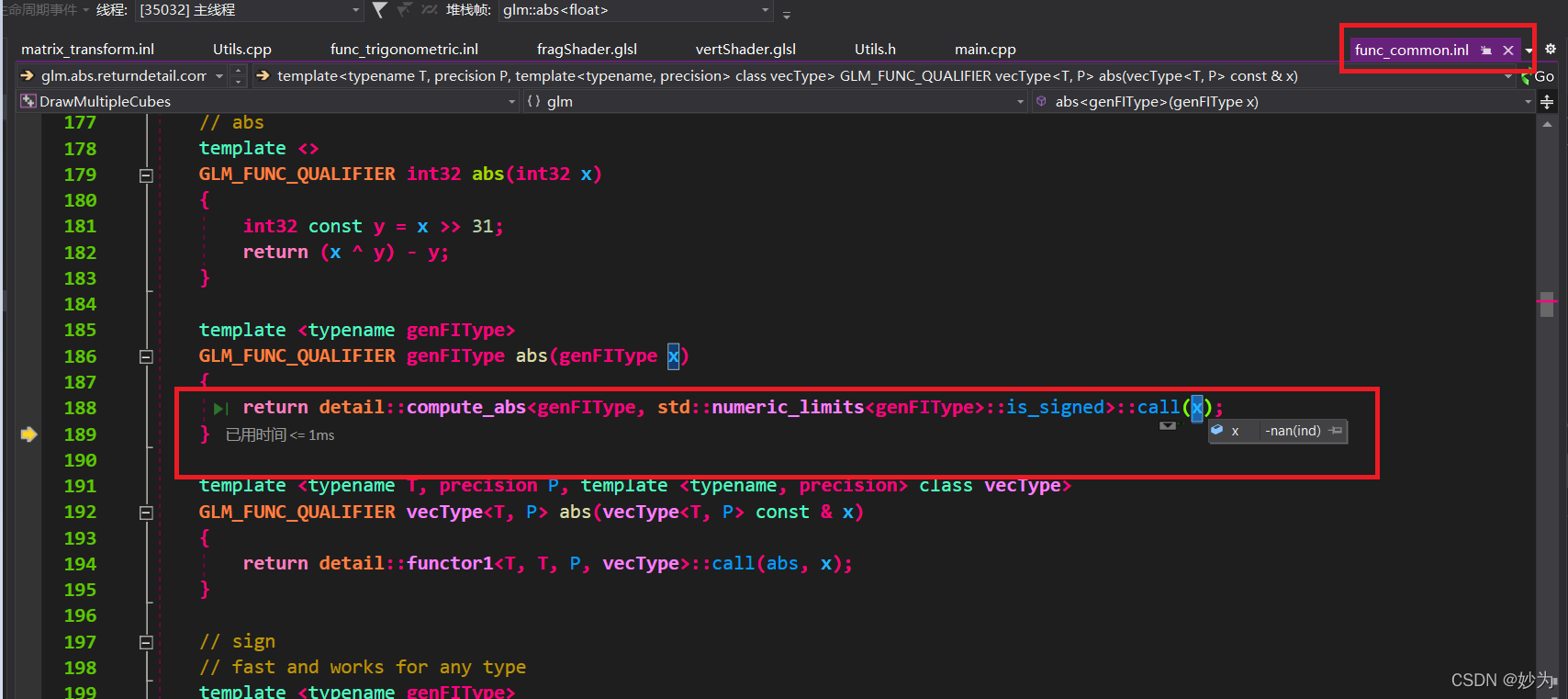Click the '// abs' comment on line 177
This screenshot has height=699, width=1568.
click(x=231, y=122)
